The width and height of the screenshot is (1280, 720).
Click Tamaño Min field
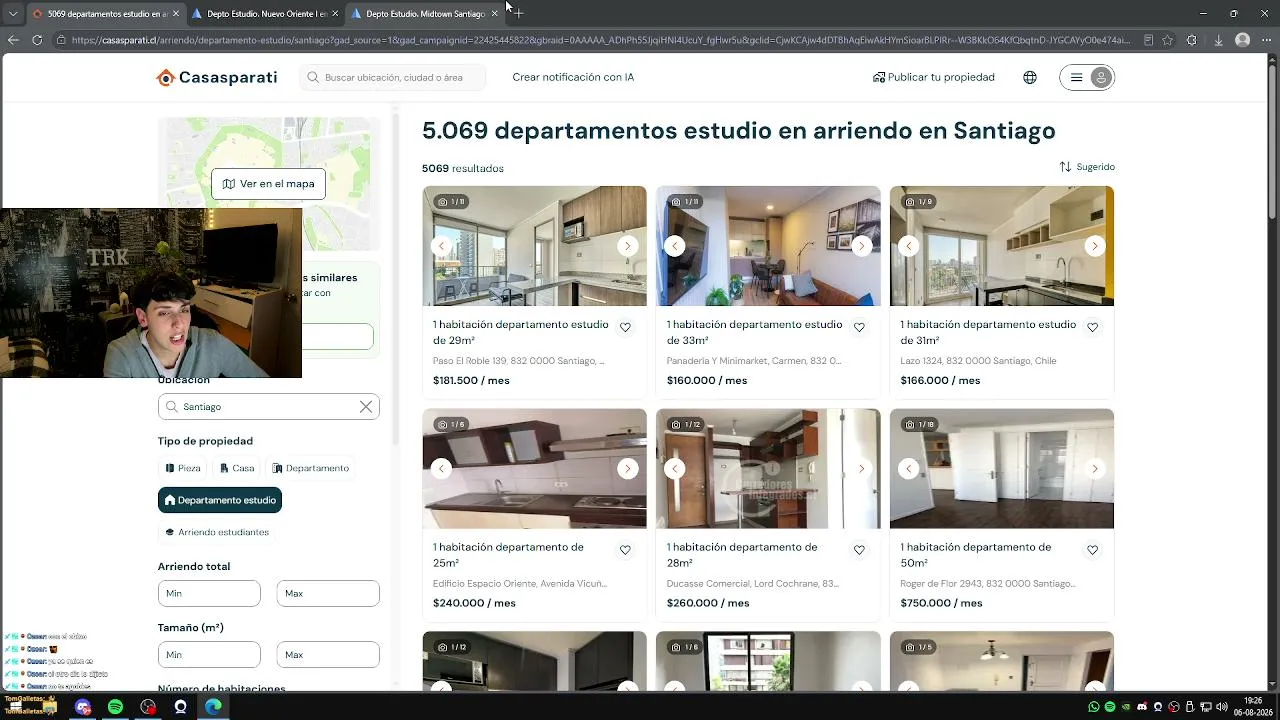coord(209,655)
